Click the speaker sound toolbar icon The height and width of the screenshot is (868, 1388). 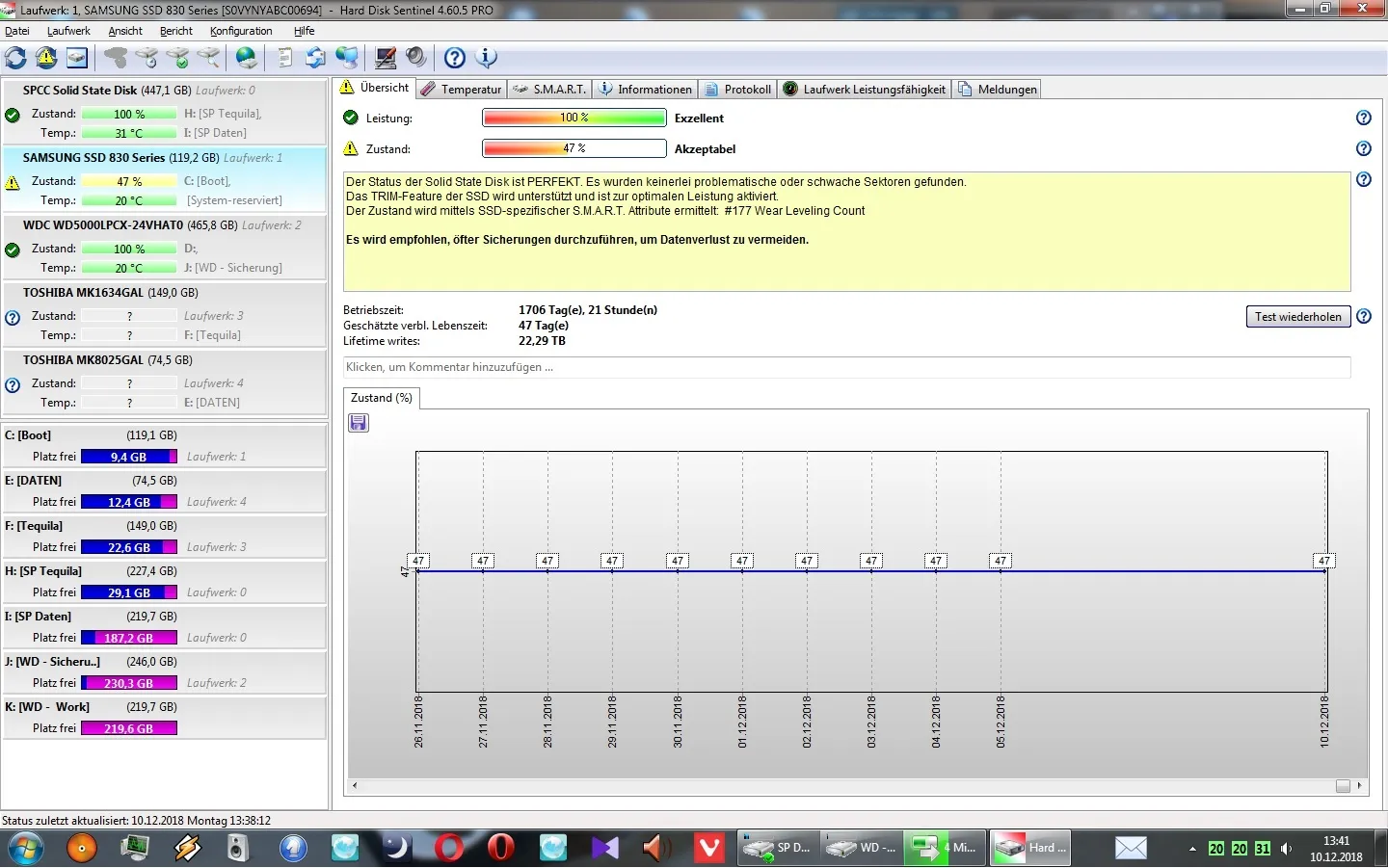415,58
